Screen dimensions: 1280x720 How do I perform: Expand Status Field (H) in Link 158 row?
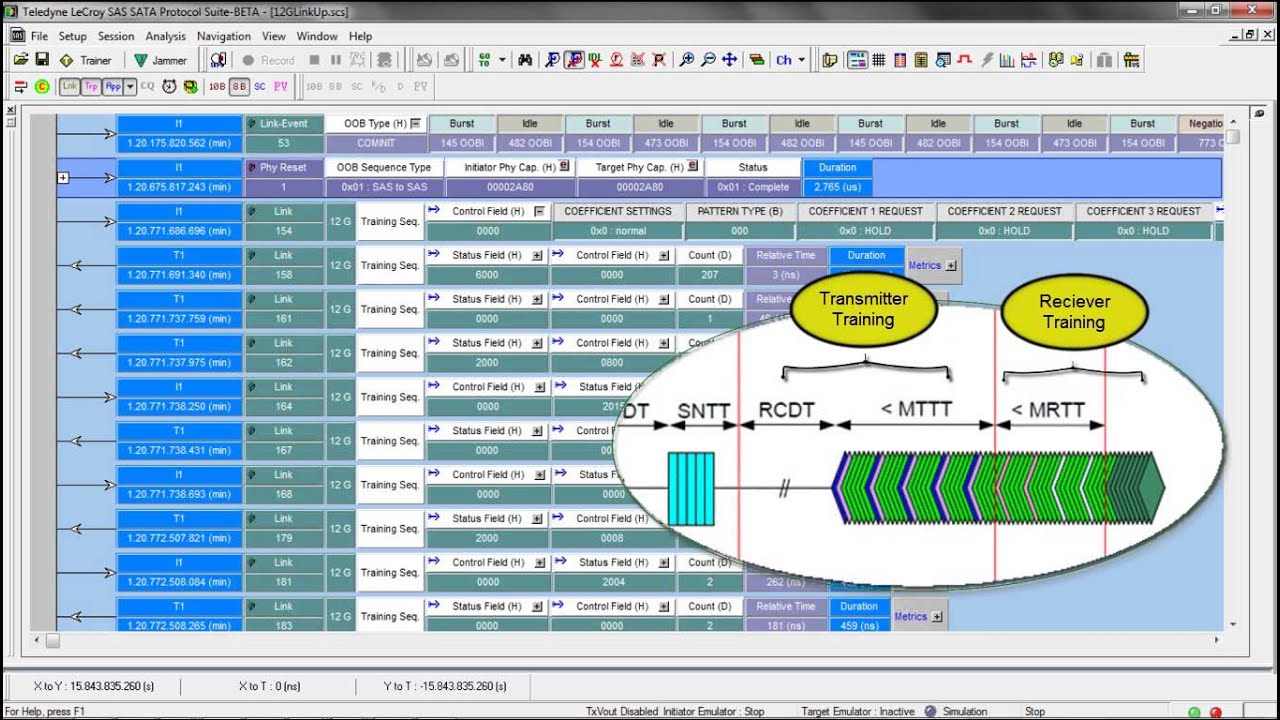(x=538, y=255)
